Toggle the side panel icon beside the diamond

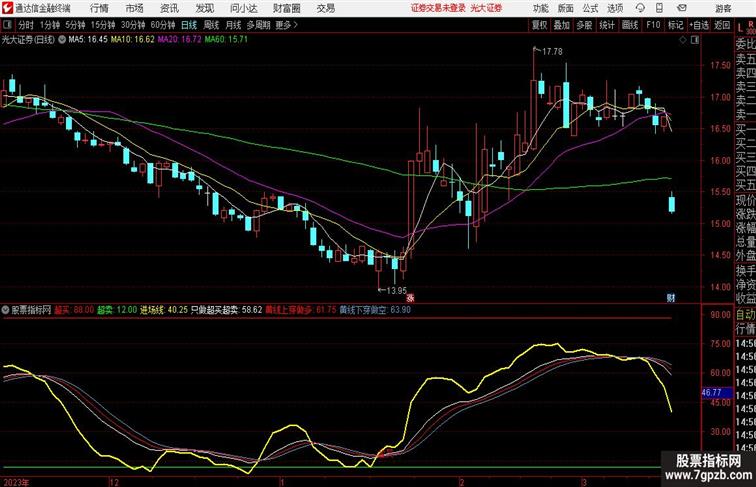coord(695,40)
